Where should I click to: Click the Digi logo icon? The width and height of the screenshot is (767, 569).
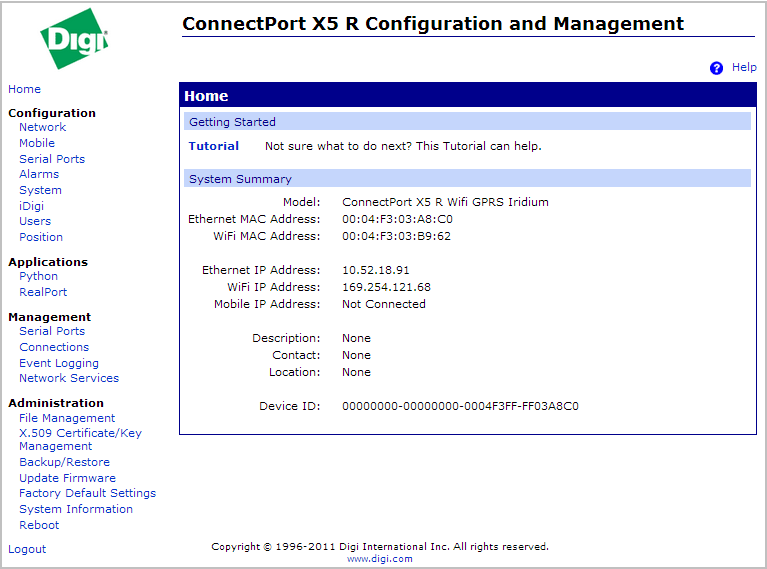[73, 40]
